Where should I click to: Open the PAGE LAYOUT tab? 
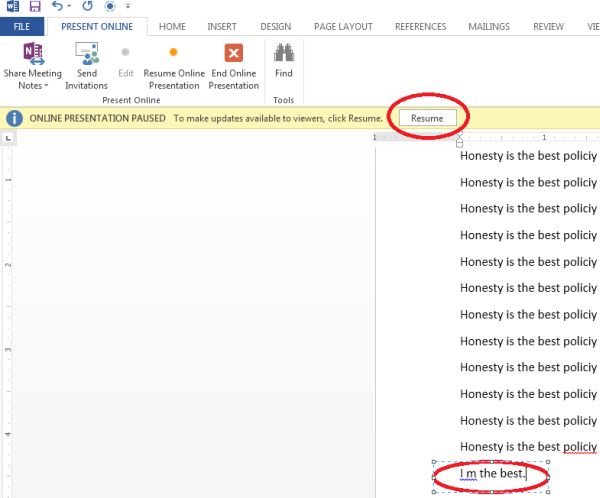coord(343,26)
